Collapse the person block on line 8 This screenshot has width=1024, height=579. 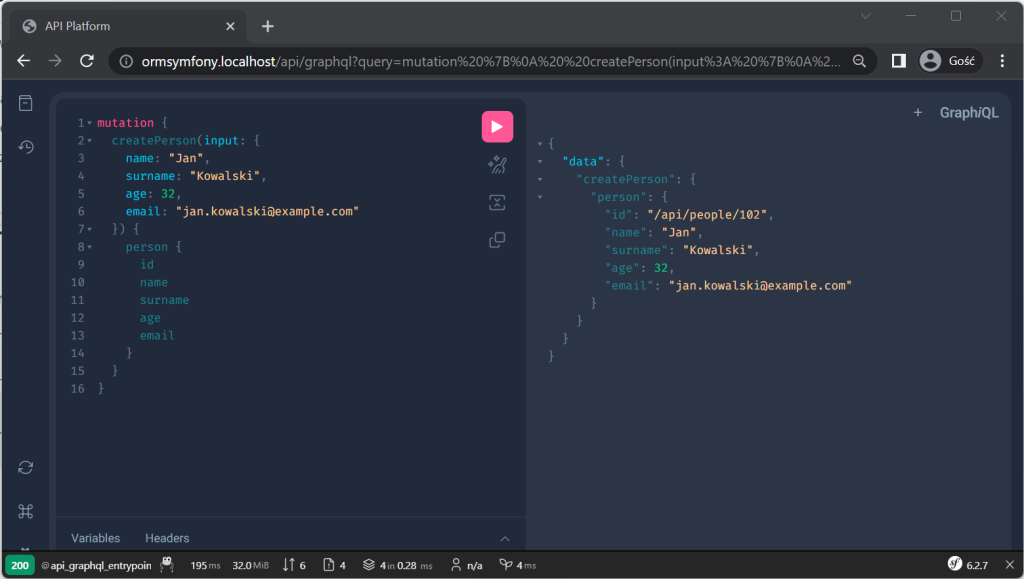[x=89, y=247]
